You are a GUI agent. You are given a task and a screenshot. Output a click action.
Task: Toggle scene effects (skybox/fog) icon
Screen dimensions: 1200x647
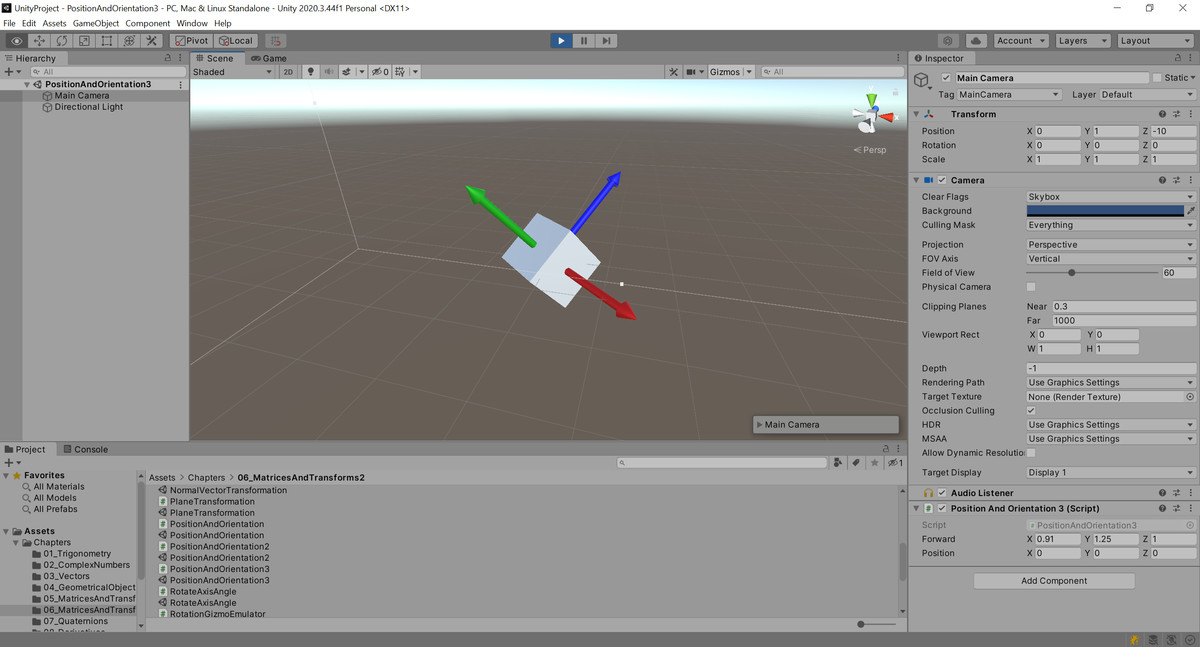(346, 72)
